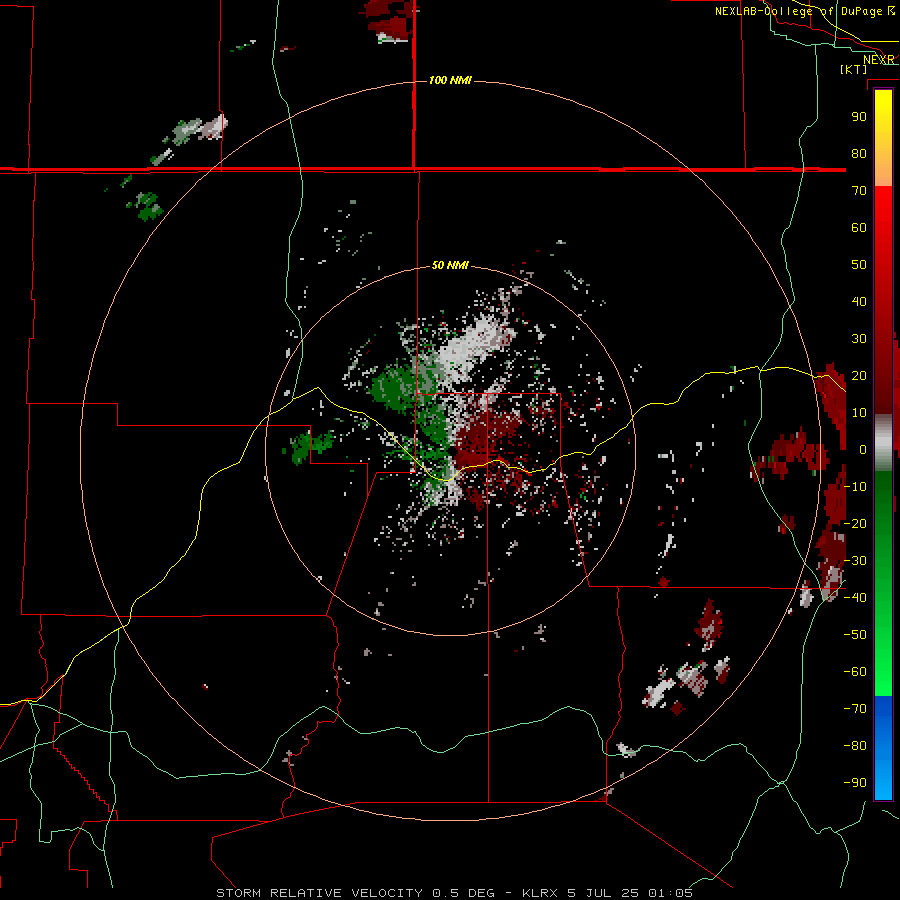Click the 0 value on the velocity scale
Image resolution: width=900 pixels, height=900 pixels.
click(863, 450)
